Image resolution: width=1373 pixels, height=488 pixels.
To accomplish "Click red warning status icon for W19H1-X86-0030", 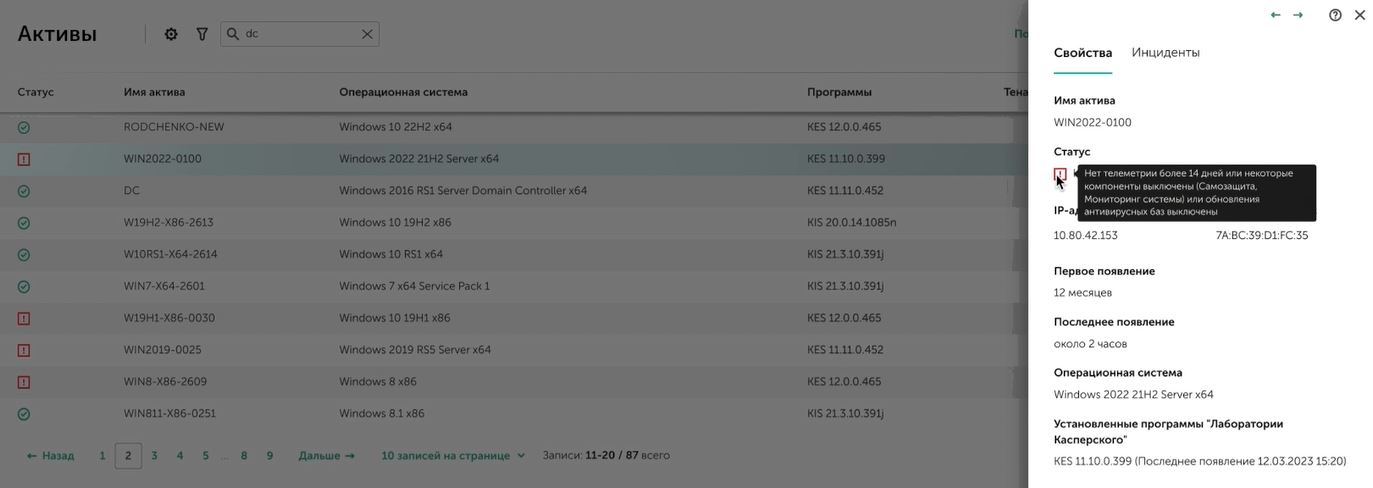I will [24, 318].
